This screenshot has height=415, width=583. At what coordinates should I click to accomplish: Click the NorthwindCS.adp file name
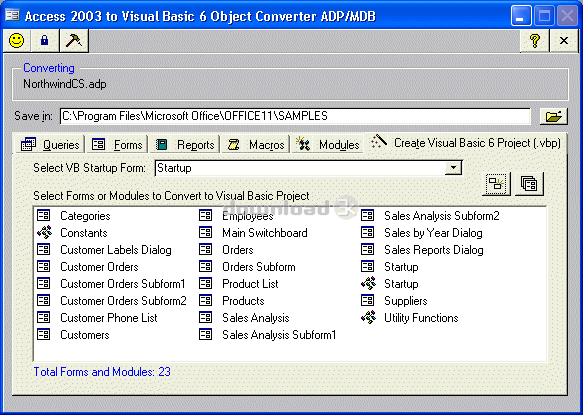pyautogui.click(x=65, y=84)
